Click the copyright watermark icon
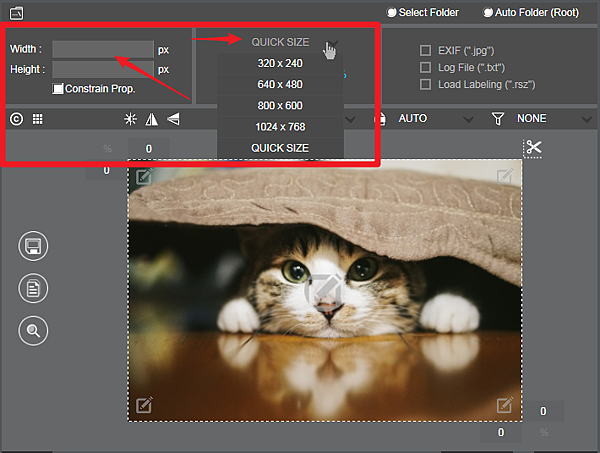Screen dimensions: 600x453 pyautogui.click(x=16, y=119)
